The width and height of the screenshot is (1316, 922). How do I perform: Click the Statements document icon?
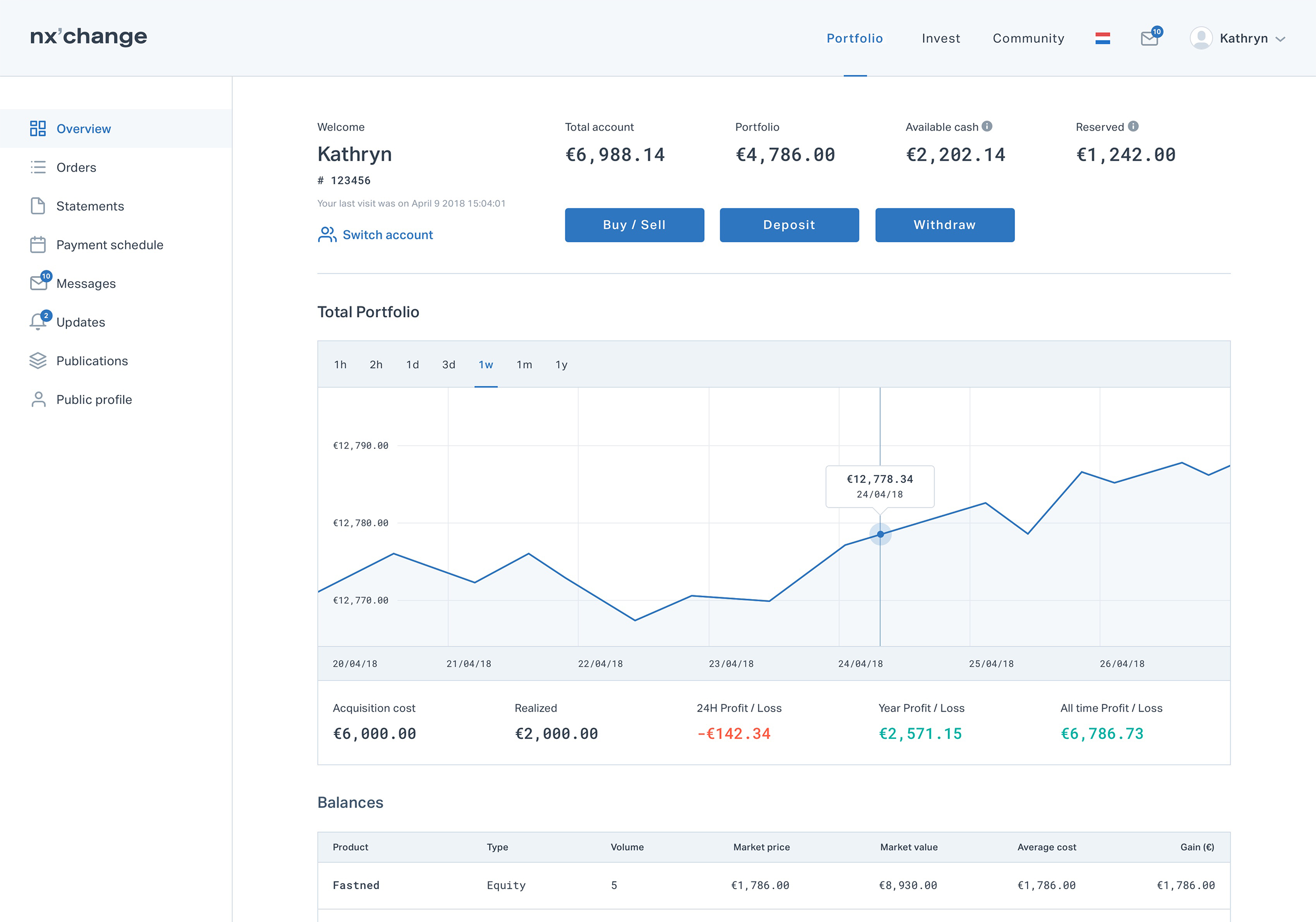(x=38, y=206)
